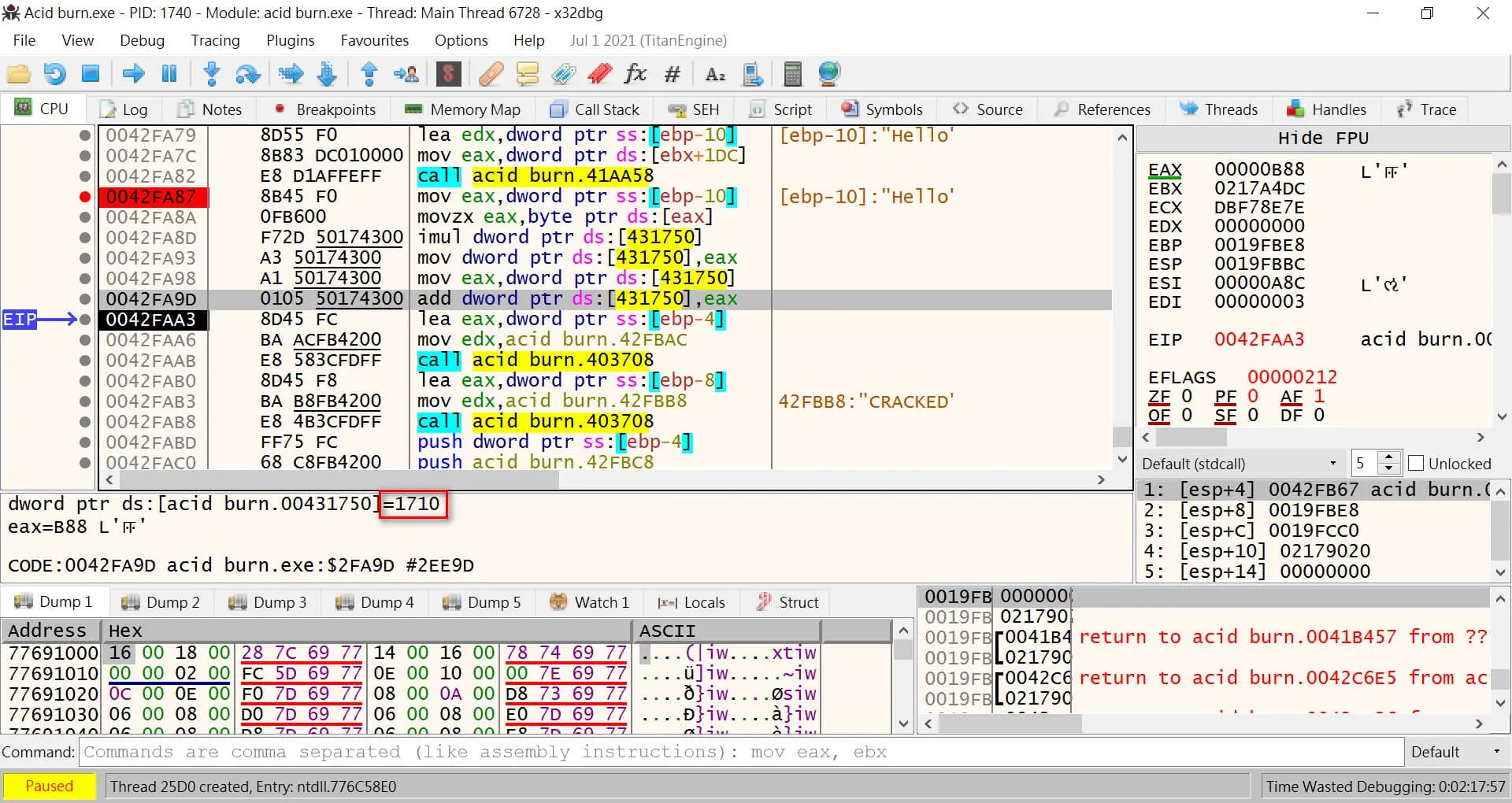The image size is (1512, 803).
Task: Open the calculator tool
Action: coord(792,74)
